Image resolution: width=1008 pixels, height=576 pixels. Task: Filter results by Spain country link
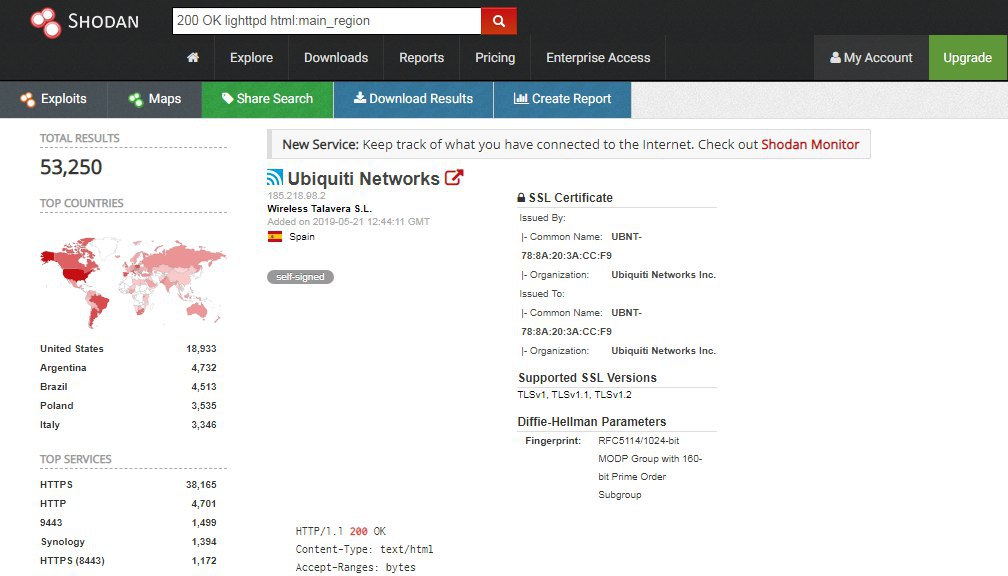pyautogui.click(x=302, y=237)
